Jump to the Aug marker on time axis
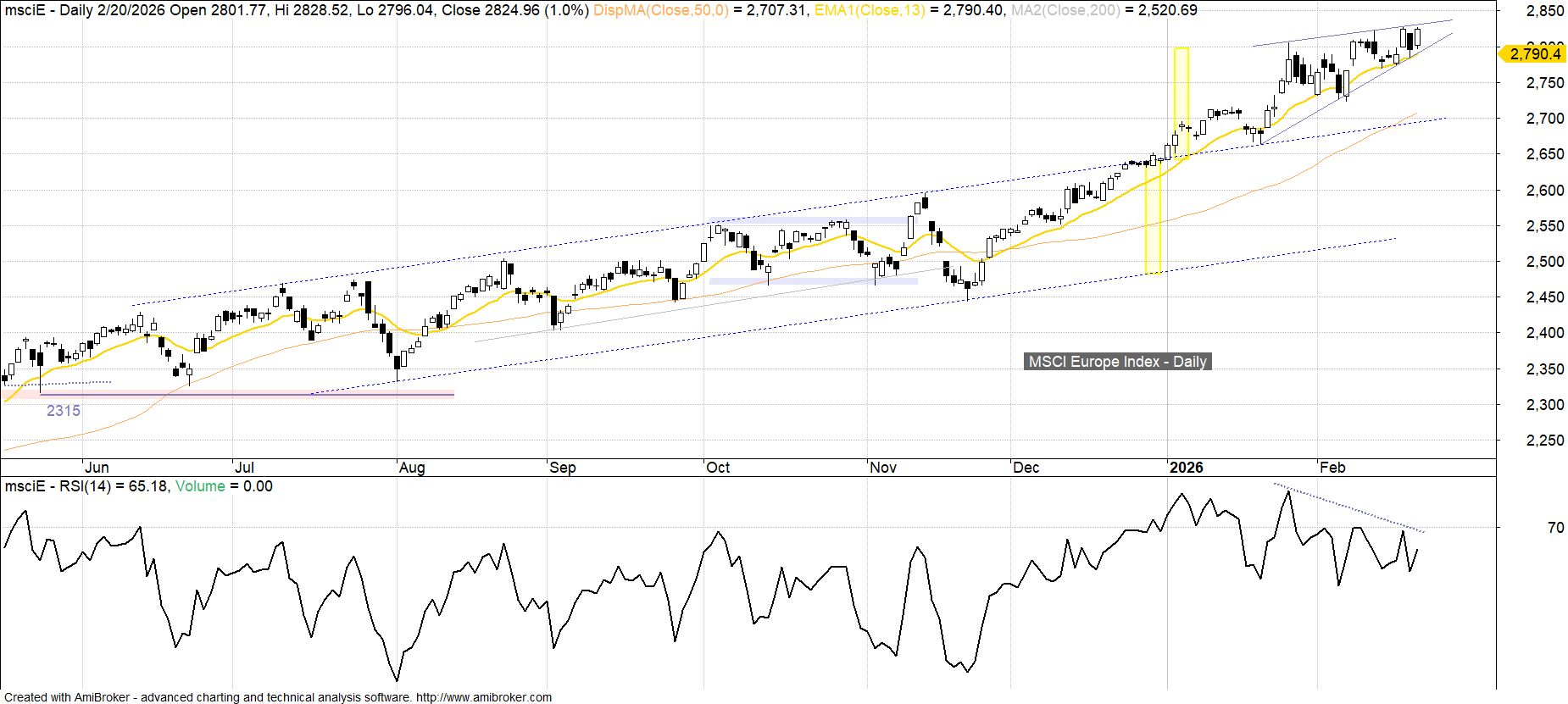1568x704 pixels. click(x=411, y=468)
